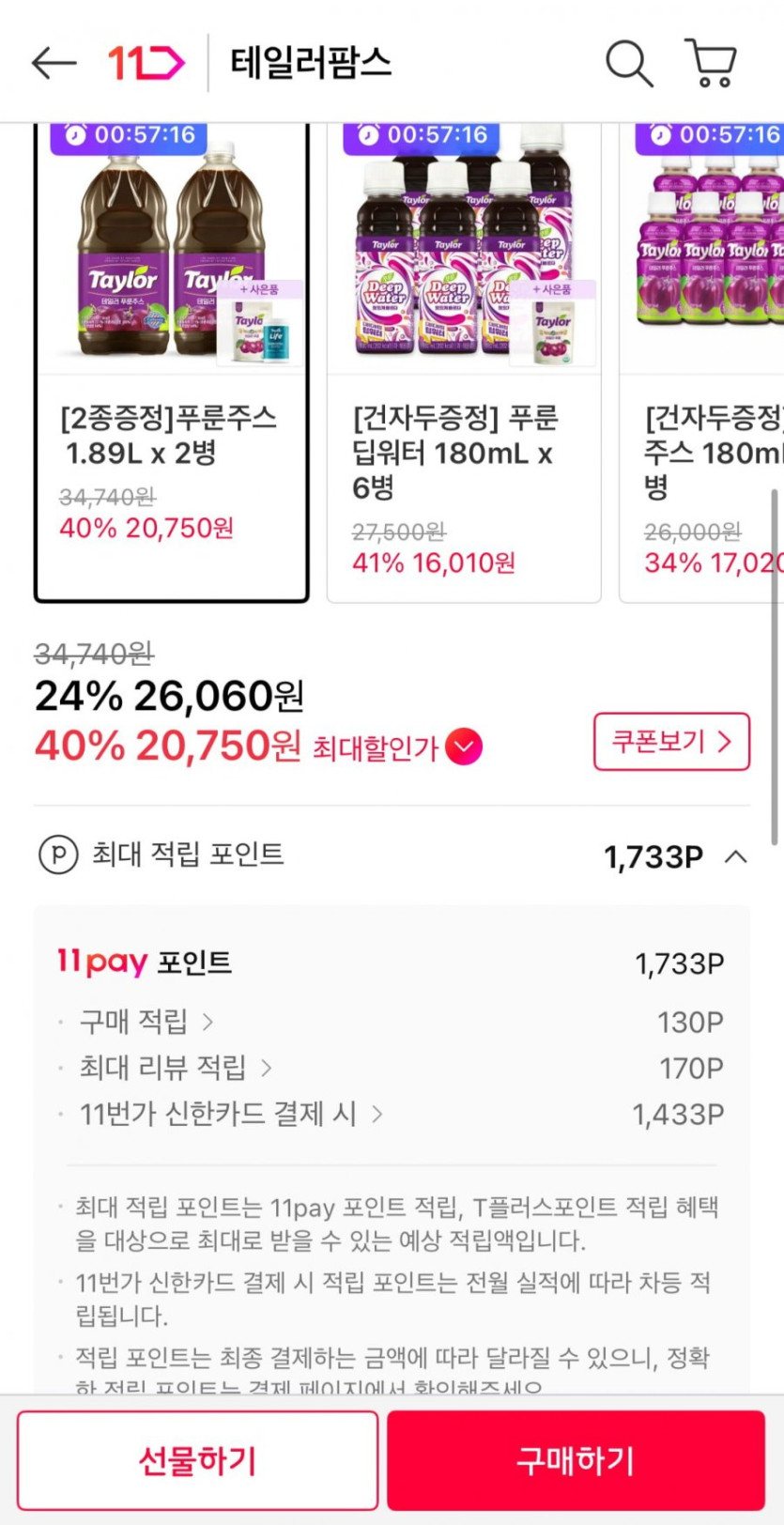
Task: Tap the back arrow icon
Action: coord(54,64)
